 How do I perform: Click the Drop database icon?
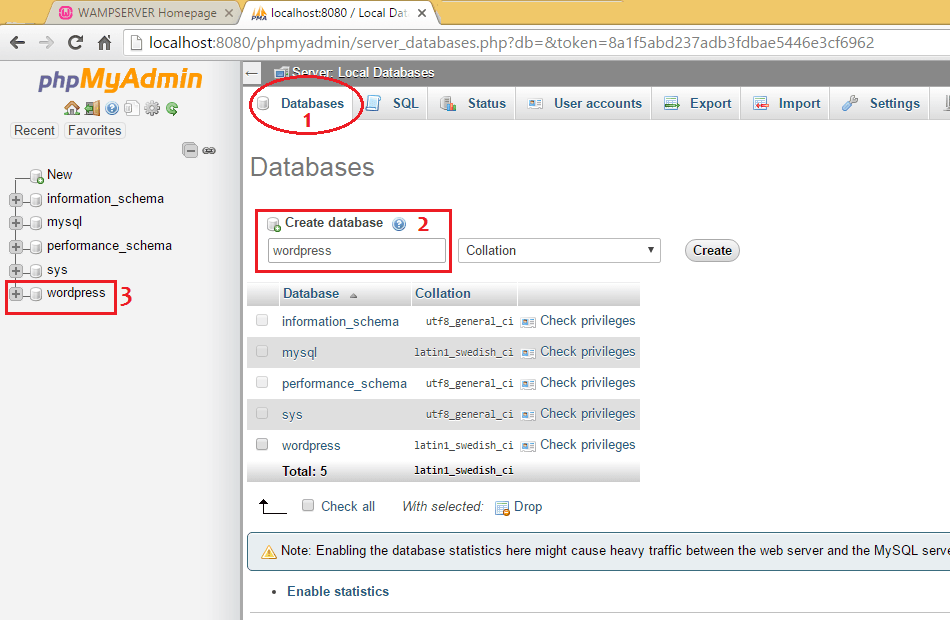point(502,508)
